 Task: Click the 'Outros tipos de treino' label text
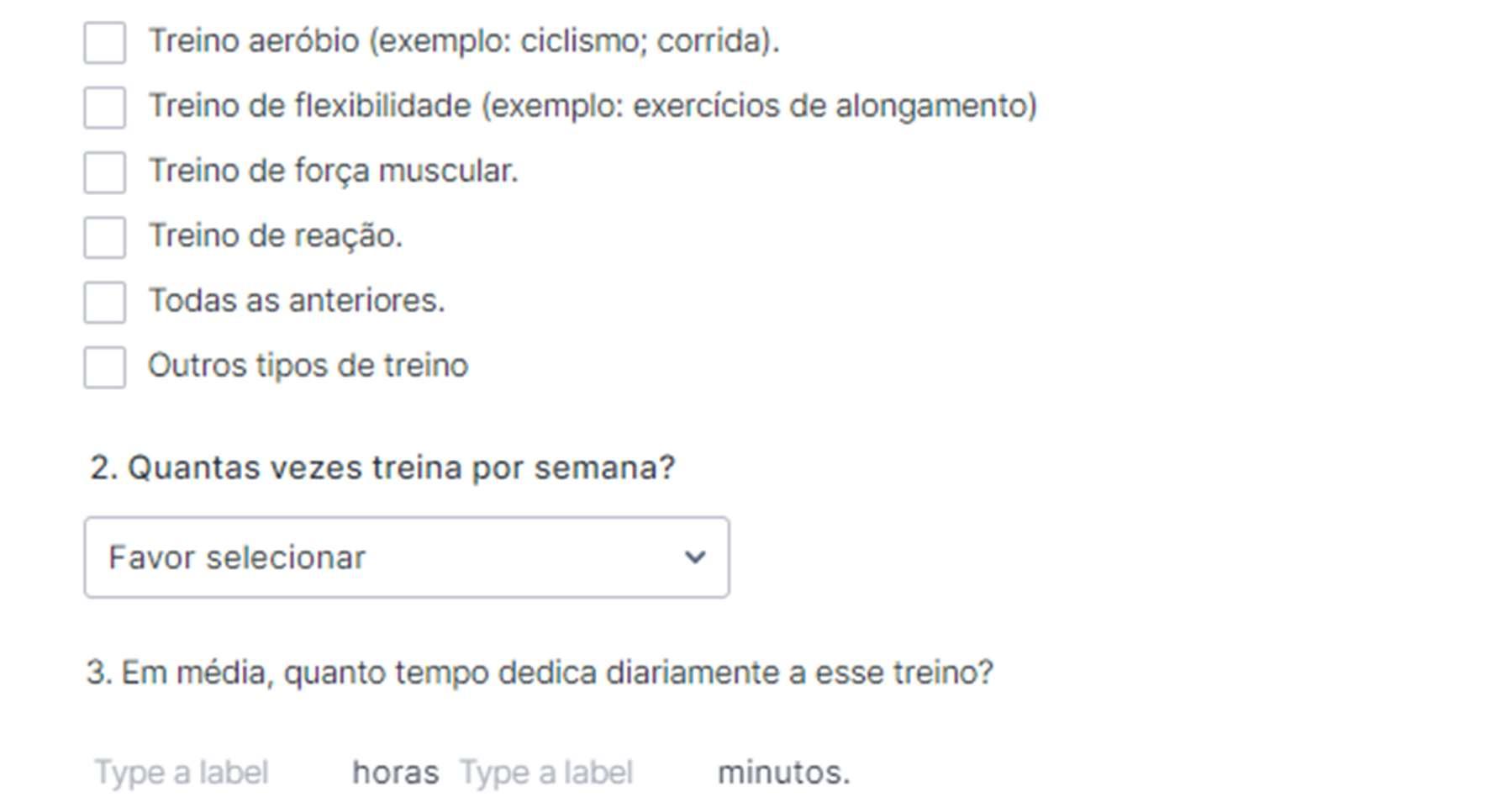[x=308, y=366]
